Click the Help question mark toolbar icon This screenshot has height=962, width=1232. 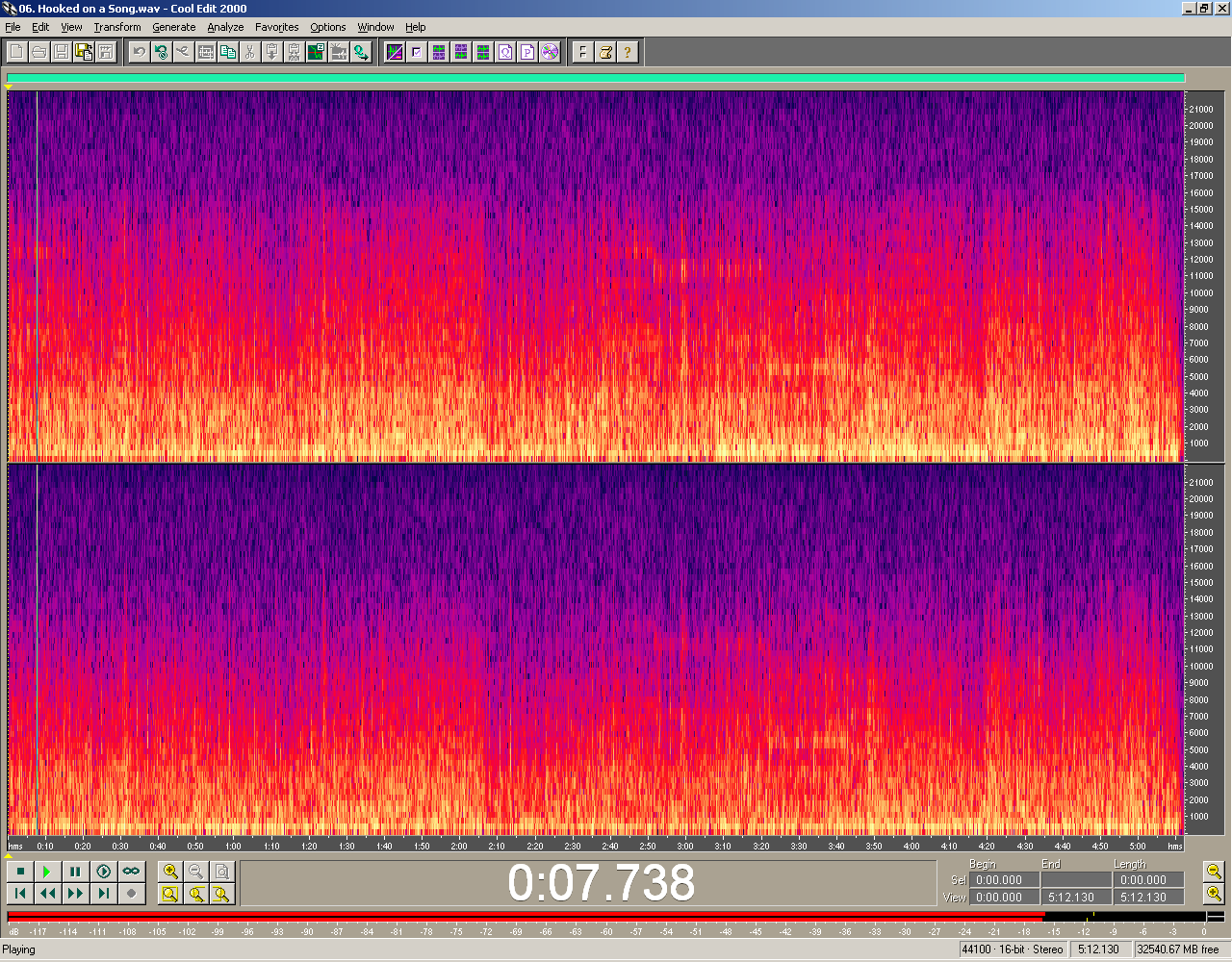point(628,52)
